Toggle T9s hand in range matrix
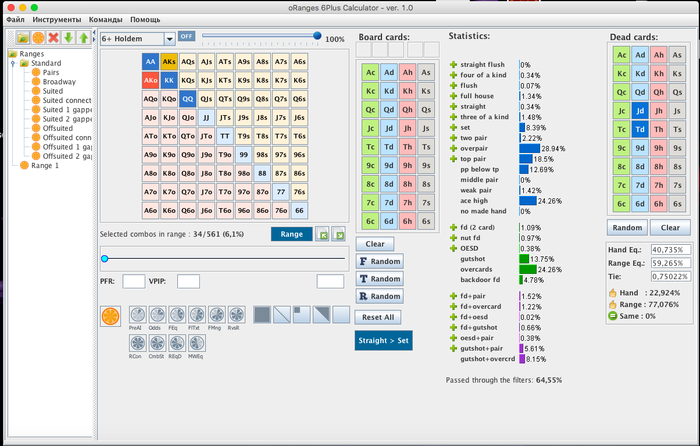This screenshot has height=446, width=700. pos(244,136)
